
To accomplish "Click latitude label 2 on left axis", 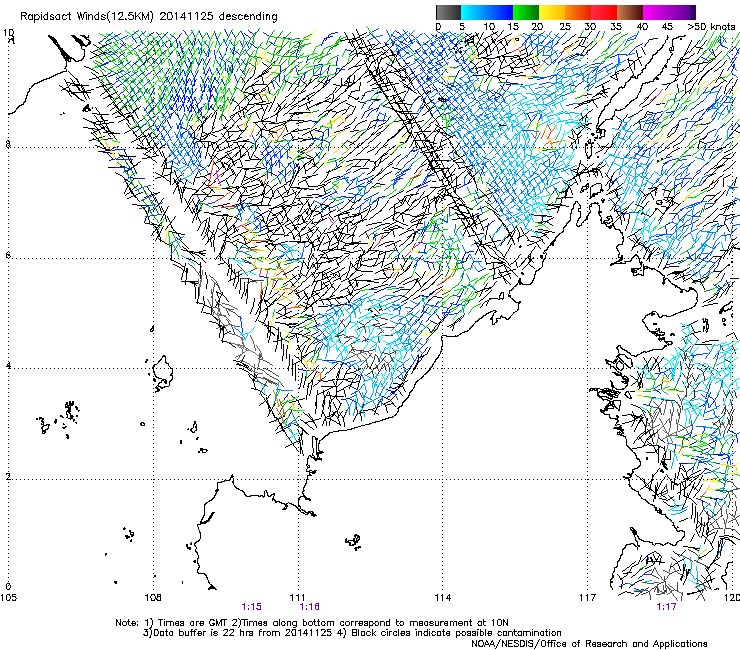I will click(x=8, y=477).
